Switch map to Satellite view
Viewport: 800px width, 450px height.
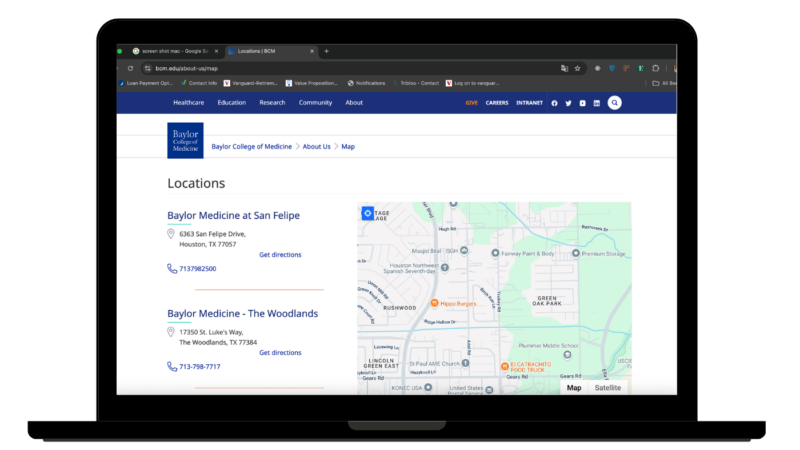608,388
